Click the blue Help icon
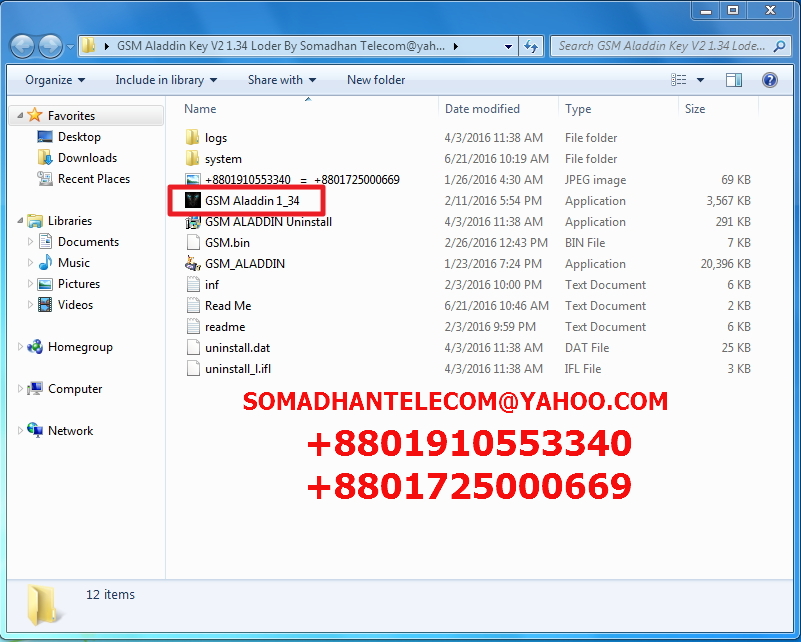Viewport: 801px width, 642px height. (x=770, y=80)
